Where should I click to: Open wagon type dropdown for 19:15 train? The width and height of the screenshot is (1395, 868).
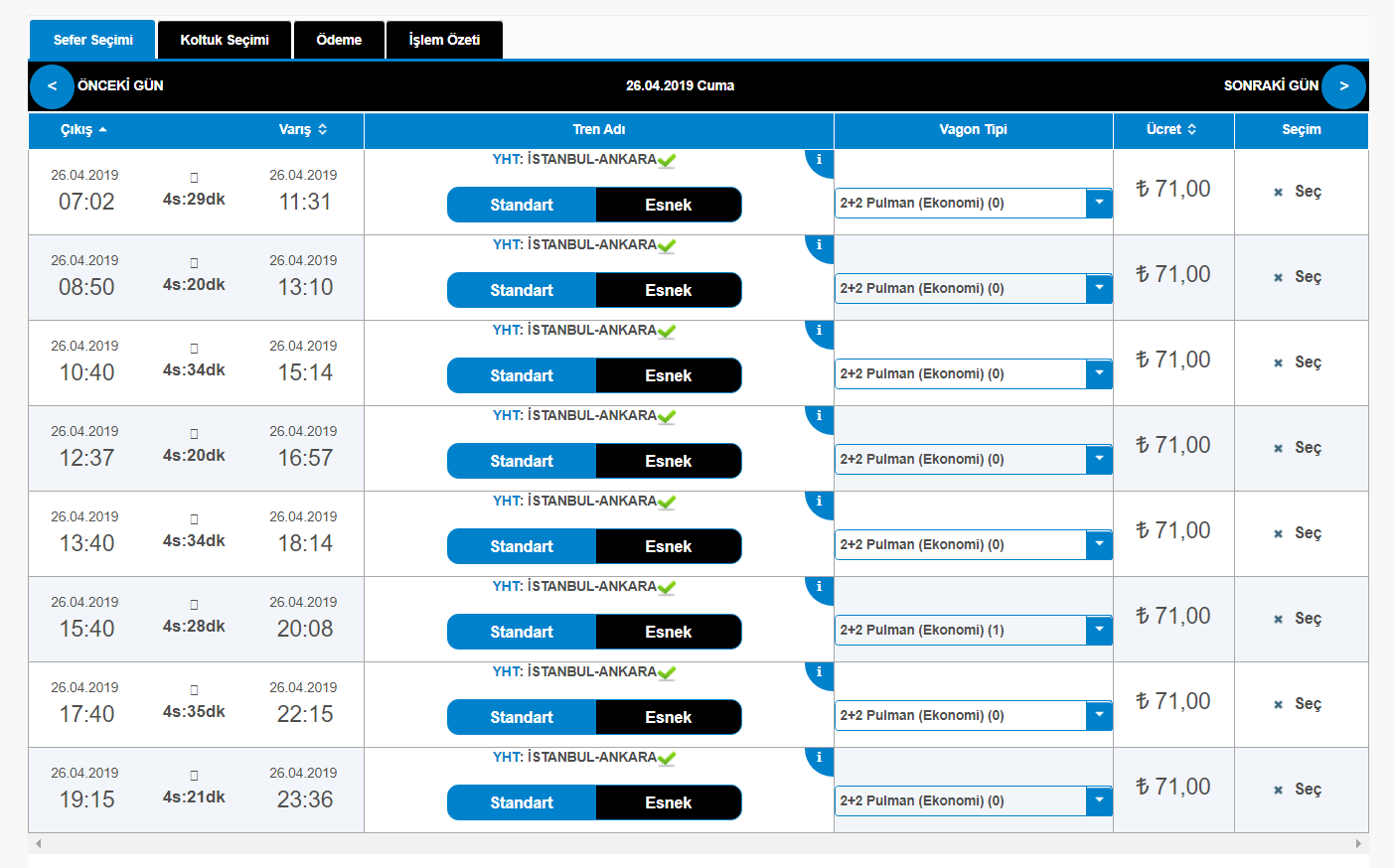coord(1098,800)
